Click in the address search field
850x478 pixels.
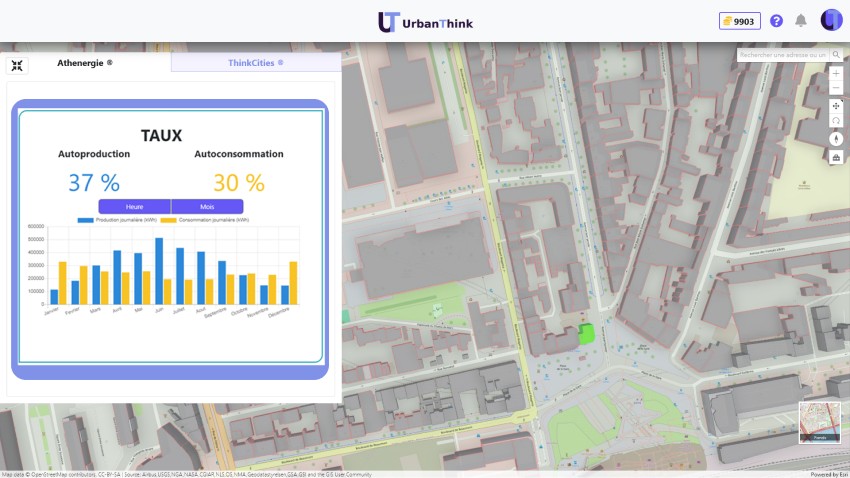[783, 55]
